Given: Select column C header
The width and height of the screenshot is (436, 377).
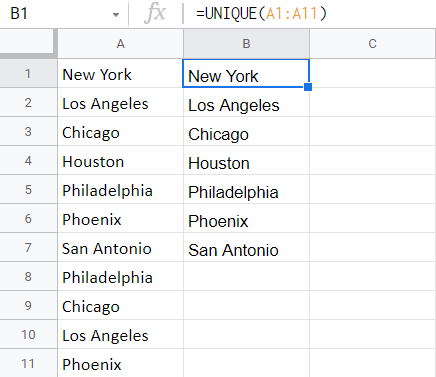Looking at the screenshot, I should point(373,44).
